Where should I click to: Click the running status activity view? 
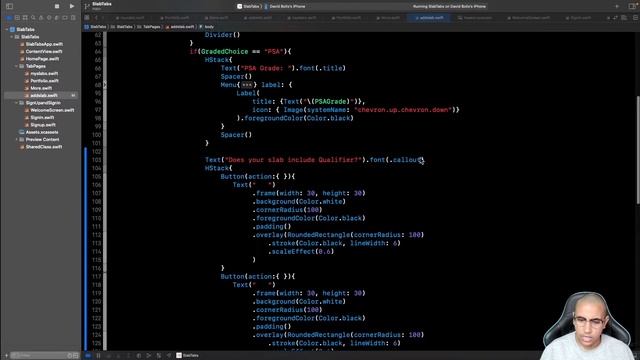(449, 7)
